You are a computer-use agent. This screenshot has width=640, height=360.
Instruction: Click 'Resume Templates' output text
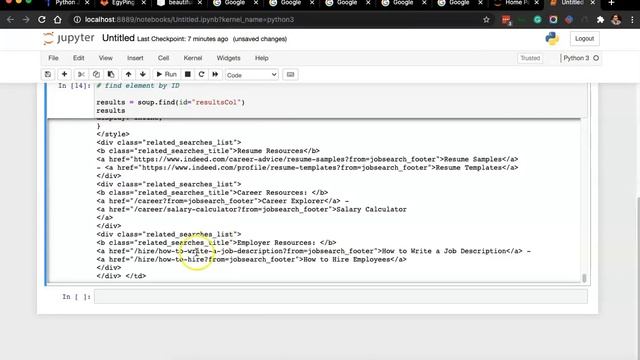[x=469, y=168]
